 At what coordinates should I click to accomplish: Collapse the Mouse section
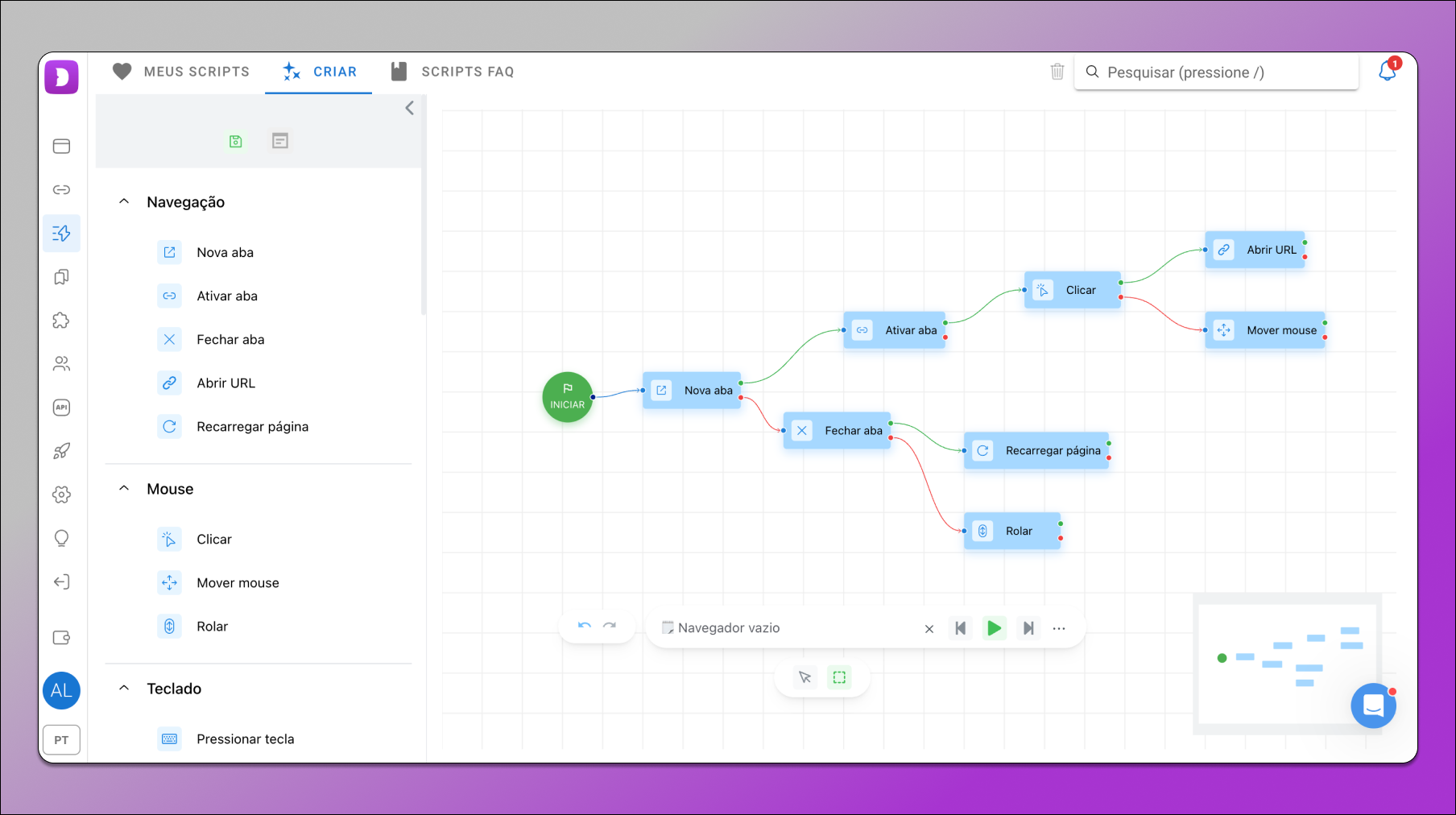click(124, 488)
